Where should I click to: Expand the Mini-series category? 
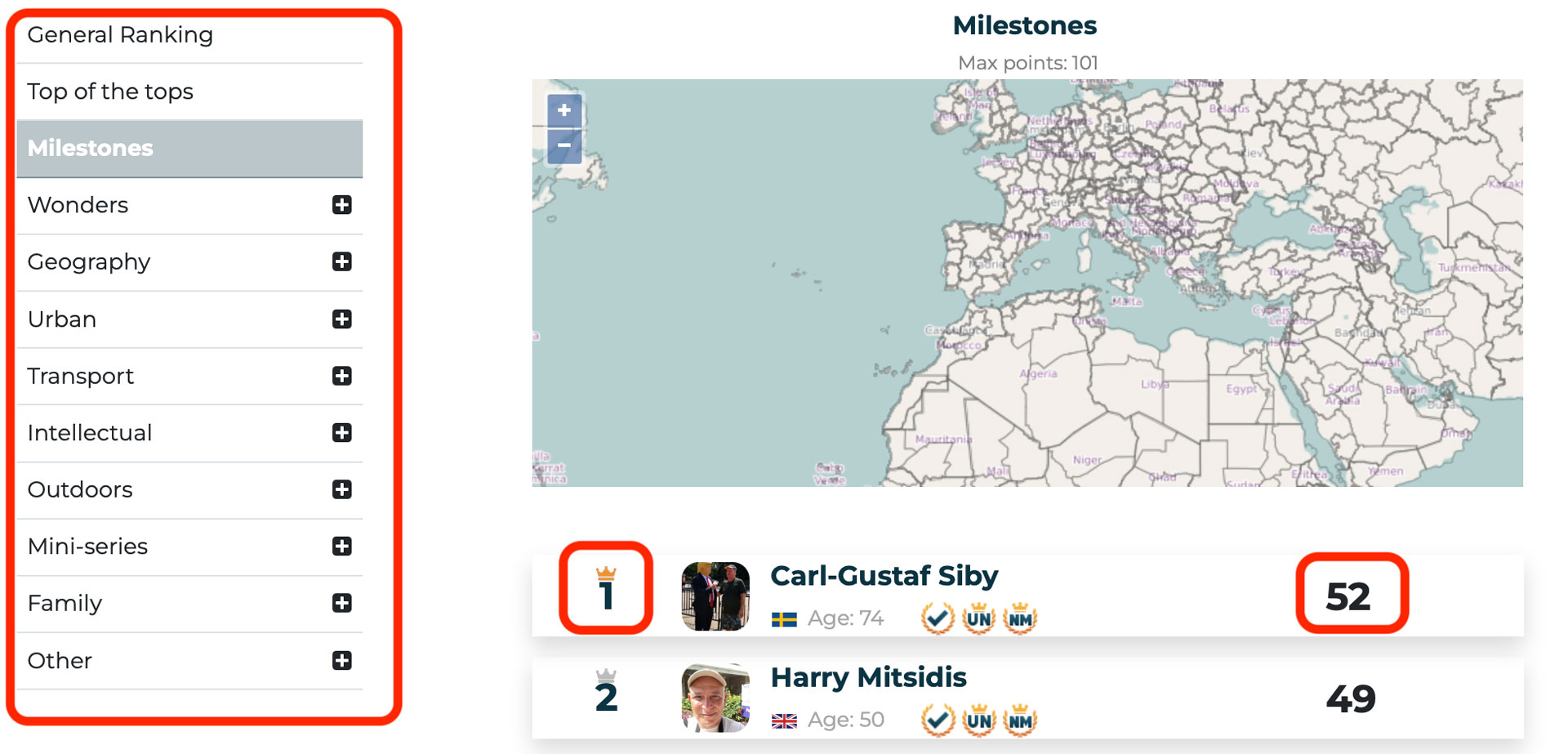[342, 546]
